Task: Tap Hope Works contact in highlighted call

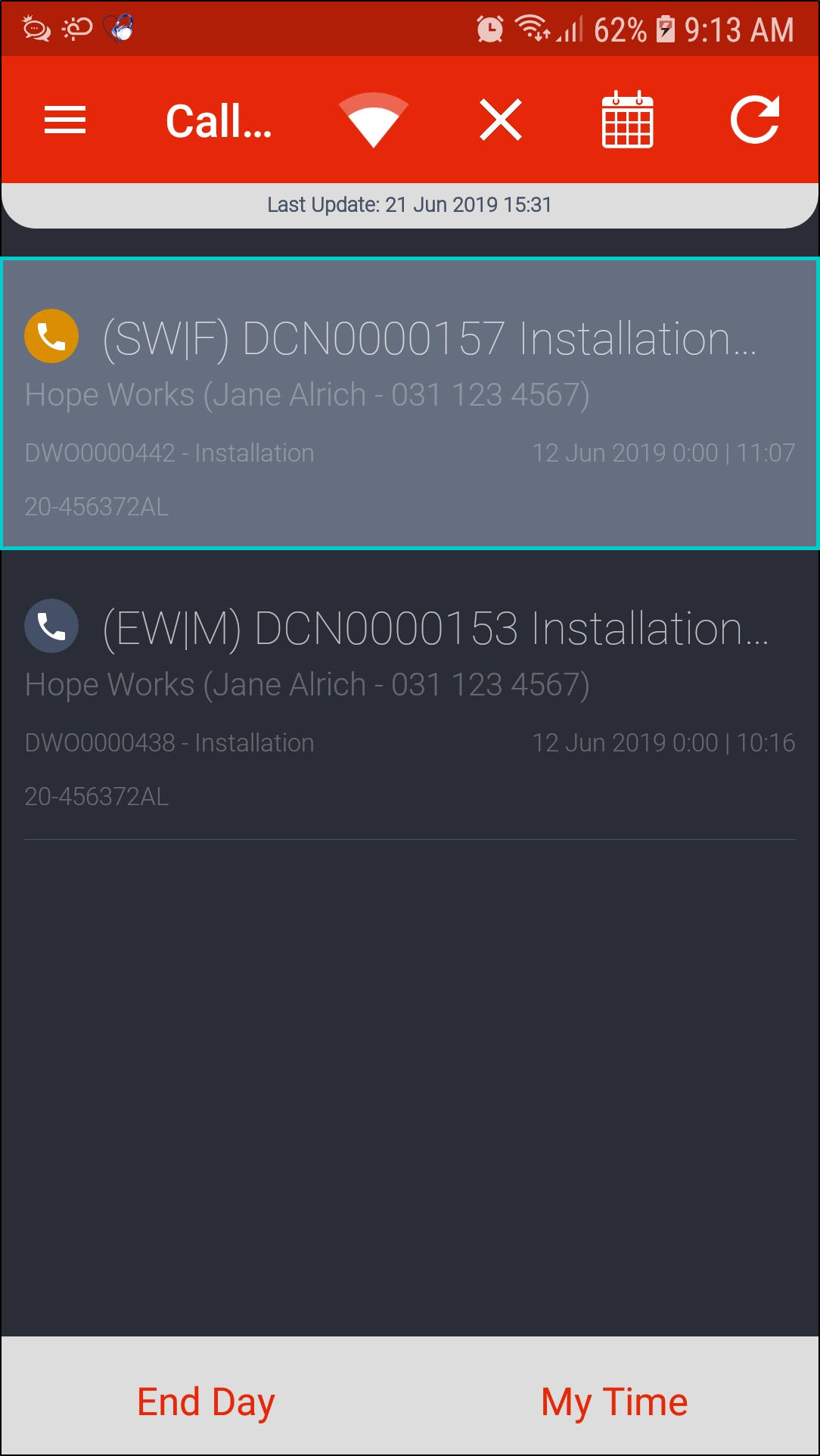Action: (307, 395)
